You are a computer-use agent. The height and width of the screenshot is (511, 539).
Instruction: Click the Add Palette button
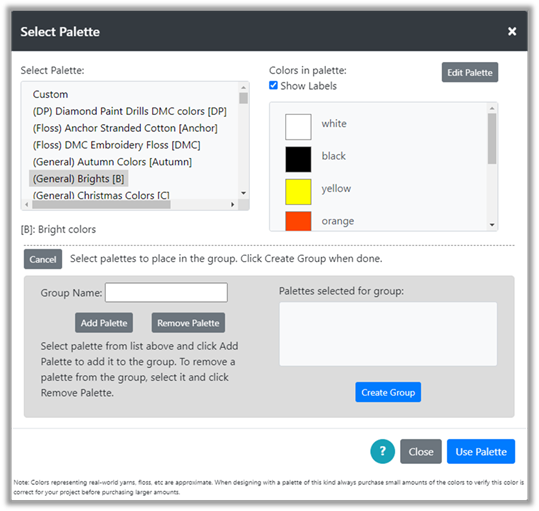pos(104,323)
